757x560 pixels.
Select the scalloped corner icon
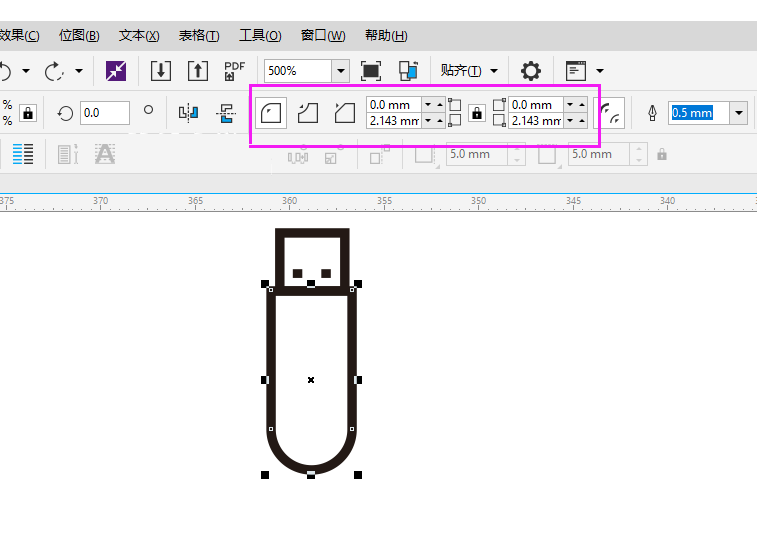pyautogui.click(x=308, y=113)
